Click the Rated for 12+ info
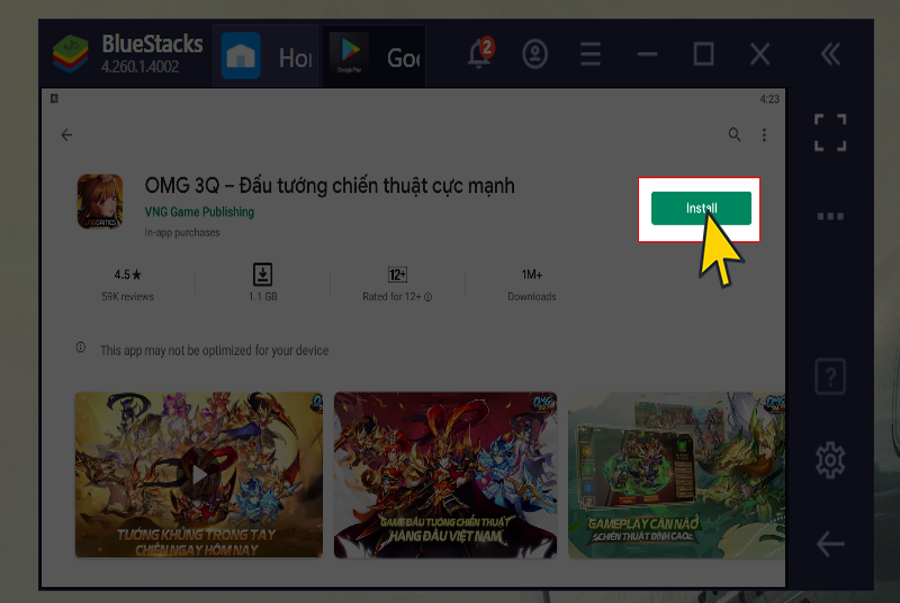The image size is (900, 603). click(x=397, y=285)
